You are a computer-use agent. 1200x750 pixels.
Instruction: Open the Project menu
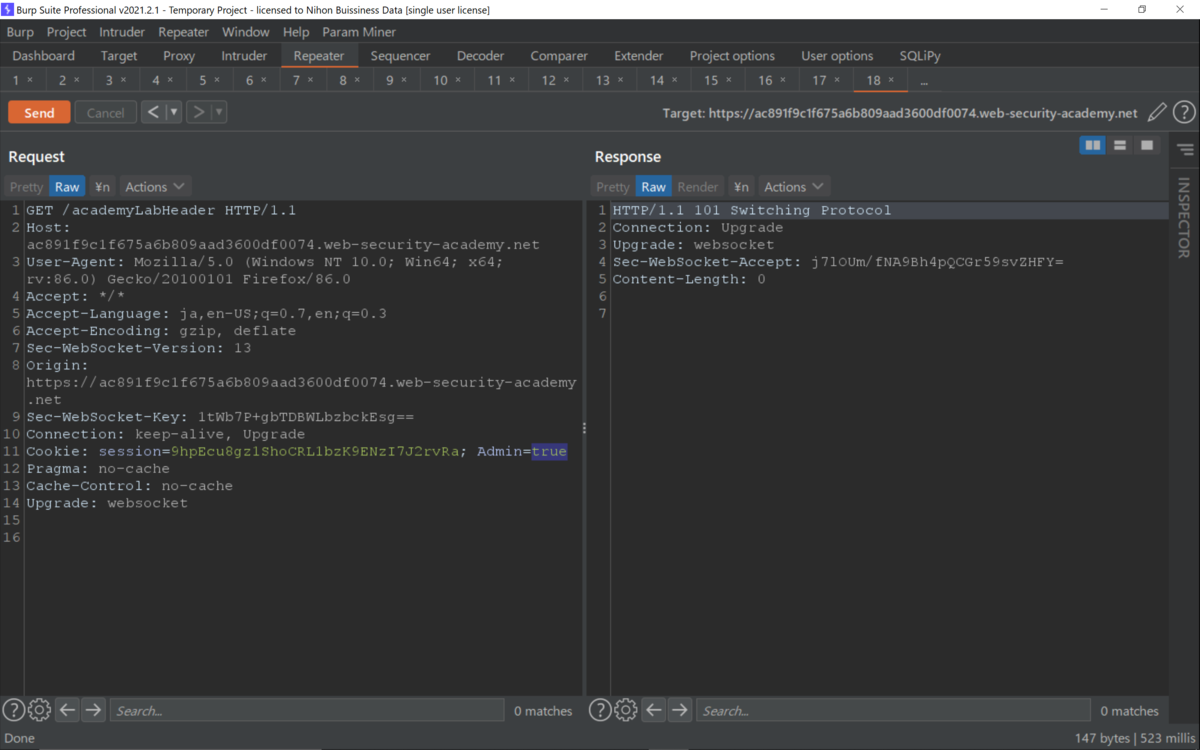tap(67, 32)
